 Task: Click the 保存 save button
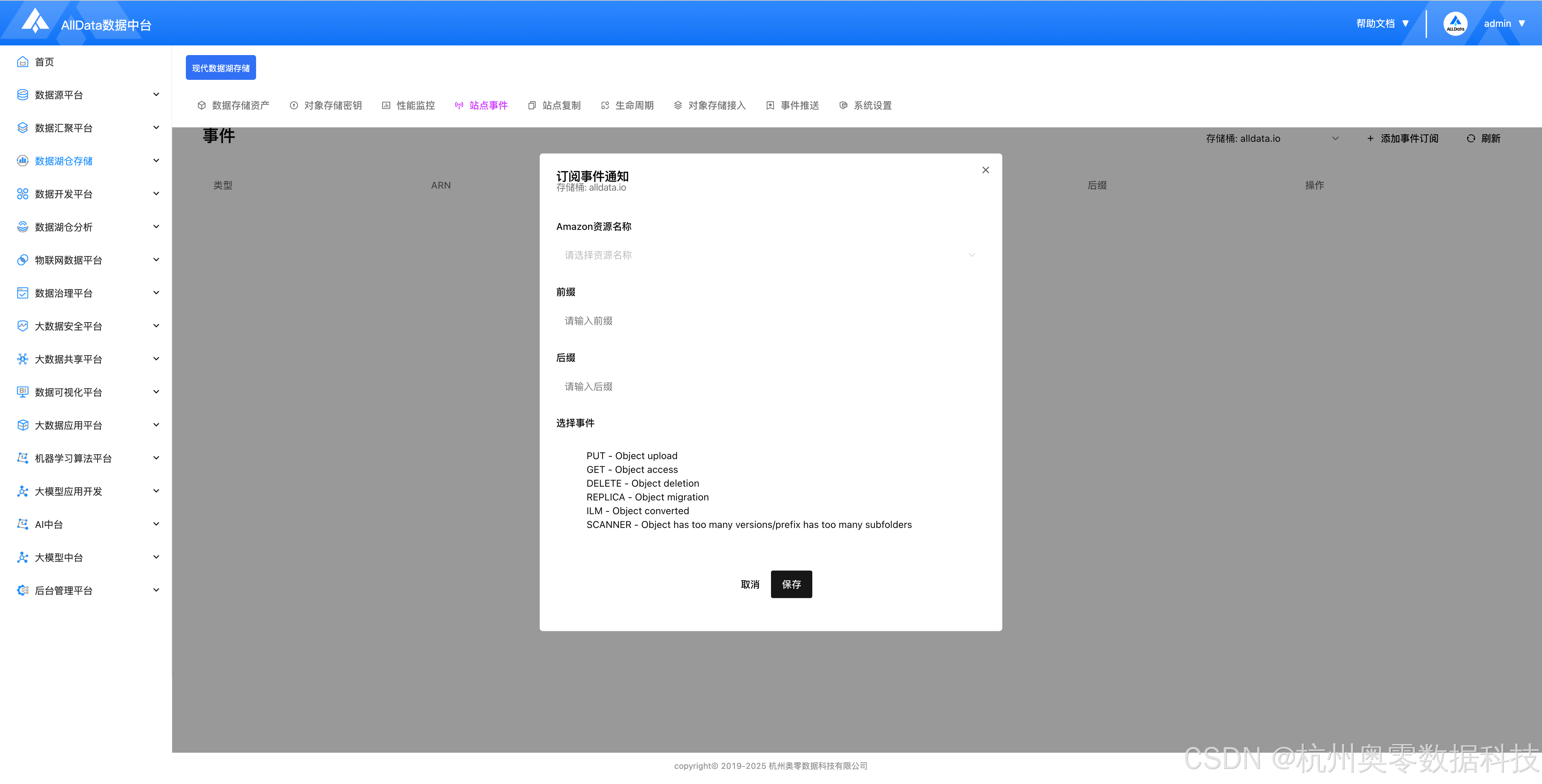coord(791,584)
